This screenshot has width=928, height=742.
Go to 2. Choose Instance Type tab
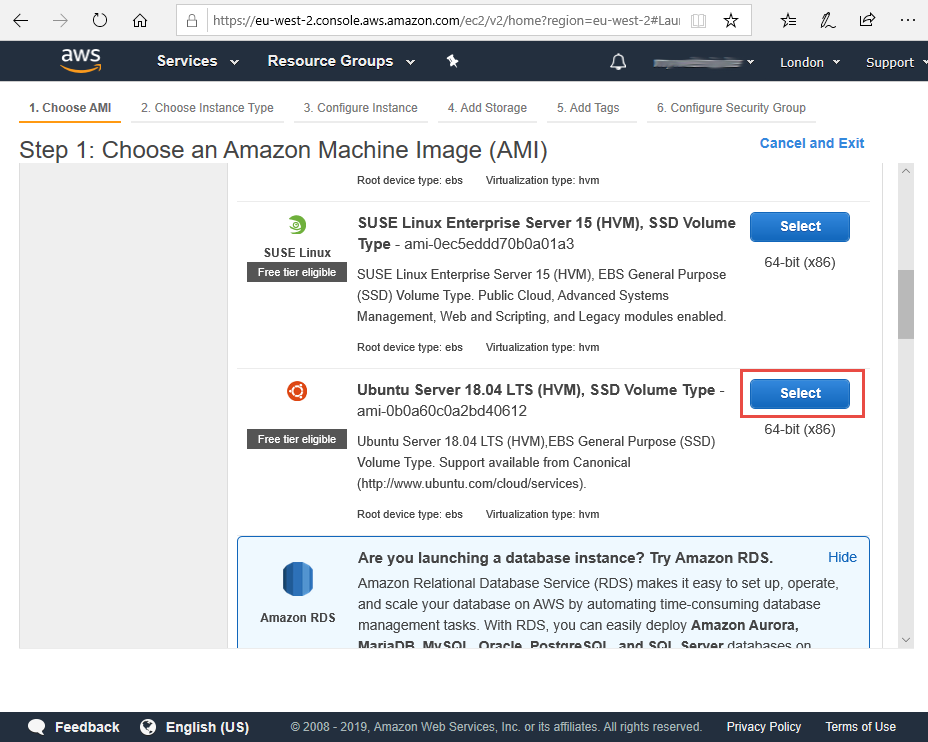207,108
